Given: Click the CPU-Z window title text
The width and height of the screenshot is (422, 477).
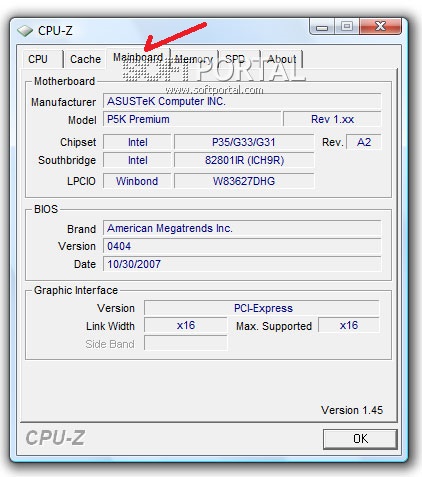Looking at the screenshot, I should point(55,31).
